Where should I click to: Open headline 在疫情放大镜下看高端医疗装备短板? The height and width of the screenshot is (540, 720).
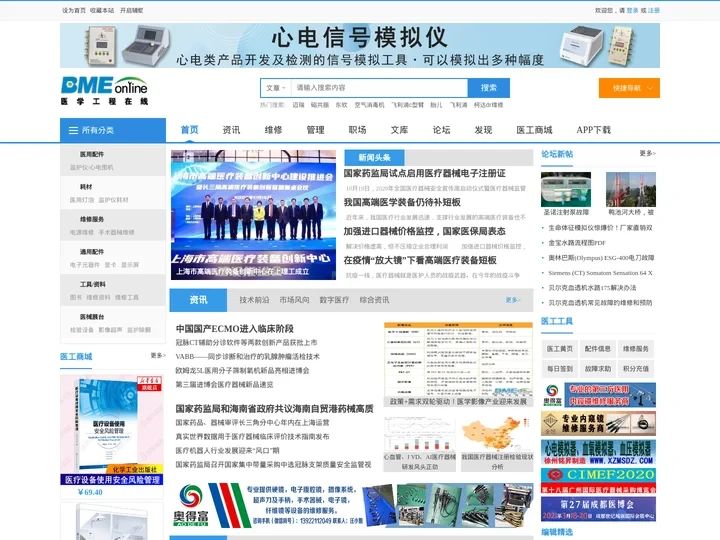coord(420,260)
